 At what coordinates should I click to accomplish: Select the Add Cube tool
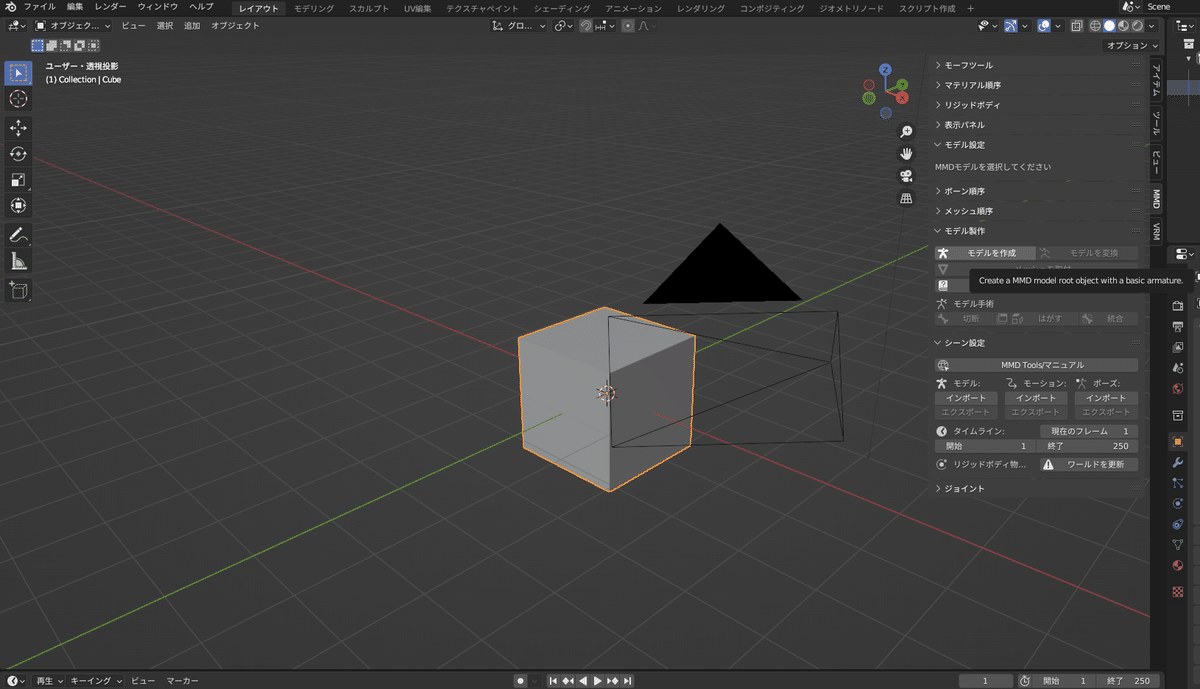click(x=18, y=290)
